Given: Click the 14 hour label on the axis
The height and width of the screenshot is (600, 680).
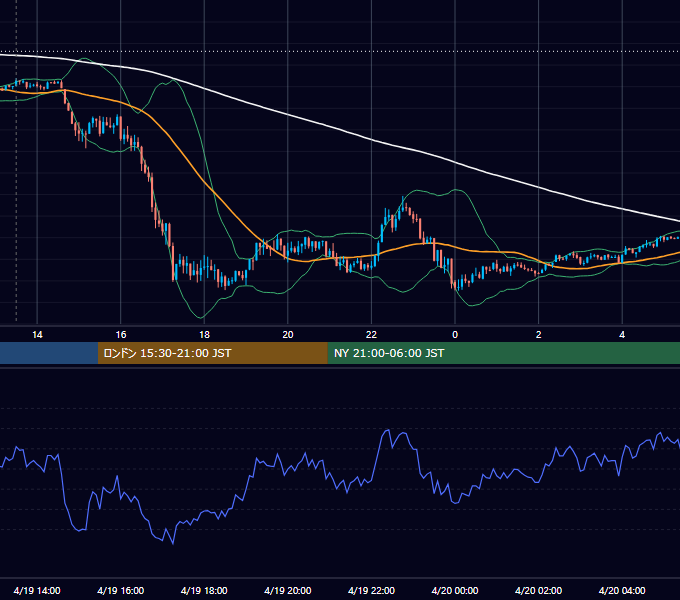Looking at the screenshot, I should point(37,335).
